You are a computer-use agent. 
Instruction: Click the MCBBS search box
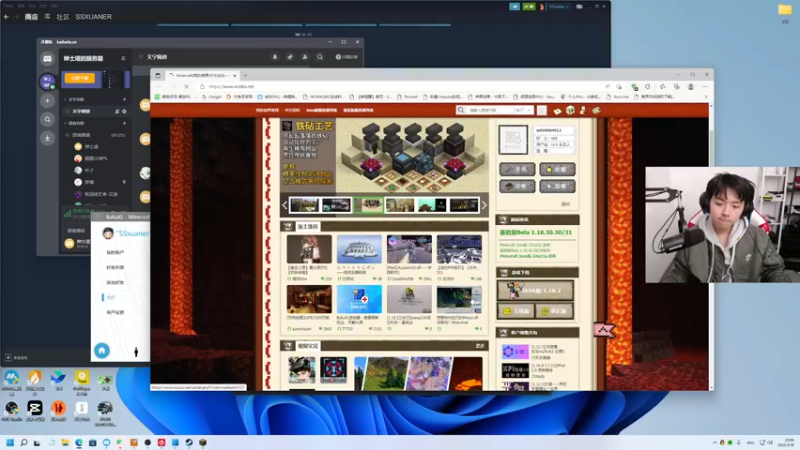pyautogui.click(x=489, y=110)
